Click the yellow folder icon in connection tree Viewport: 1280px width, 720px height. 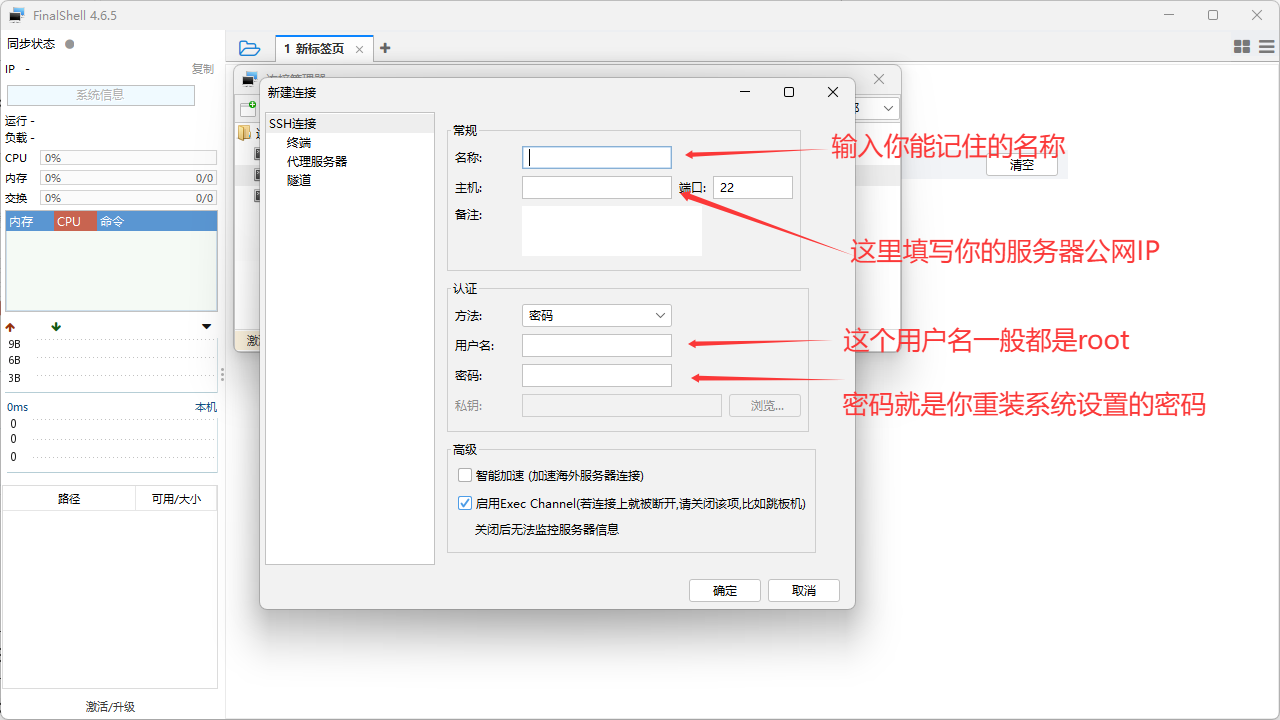pyautogui.click(x=244, y=132)
